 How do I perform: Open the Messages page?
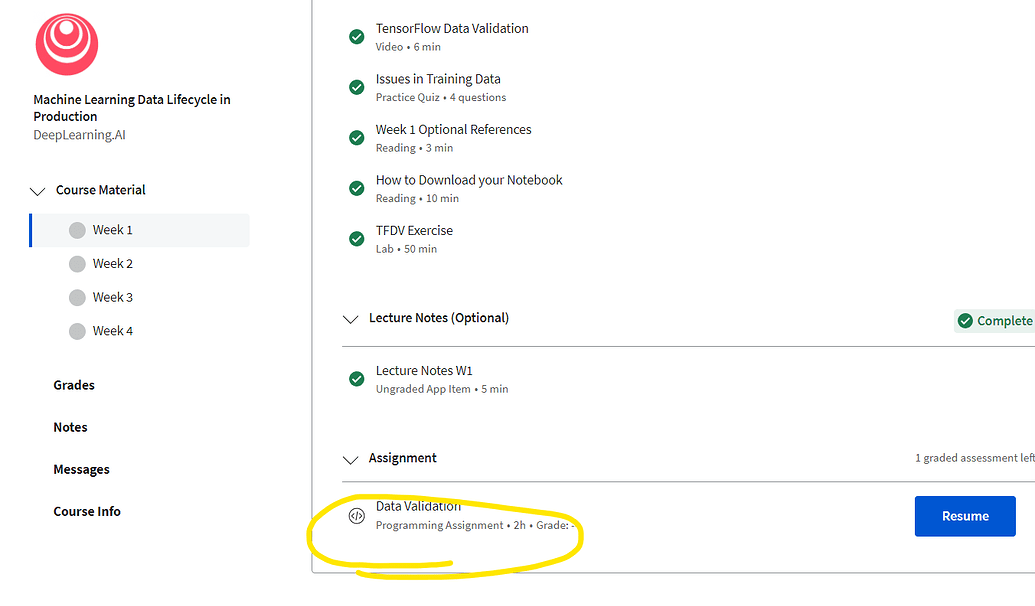81,469
